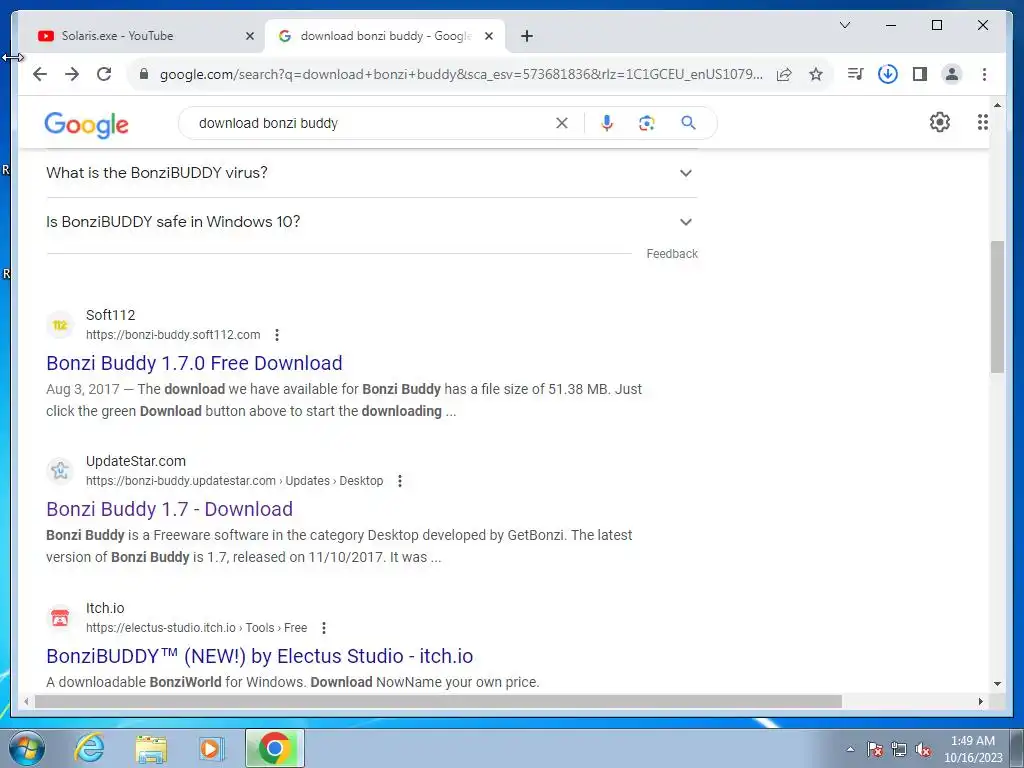Show hidden system tray icons

pyautogui.click(x=850, y=749)
